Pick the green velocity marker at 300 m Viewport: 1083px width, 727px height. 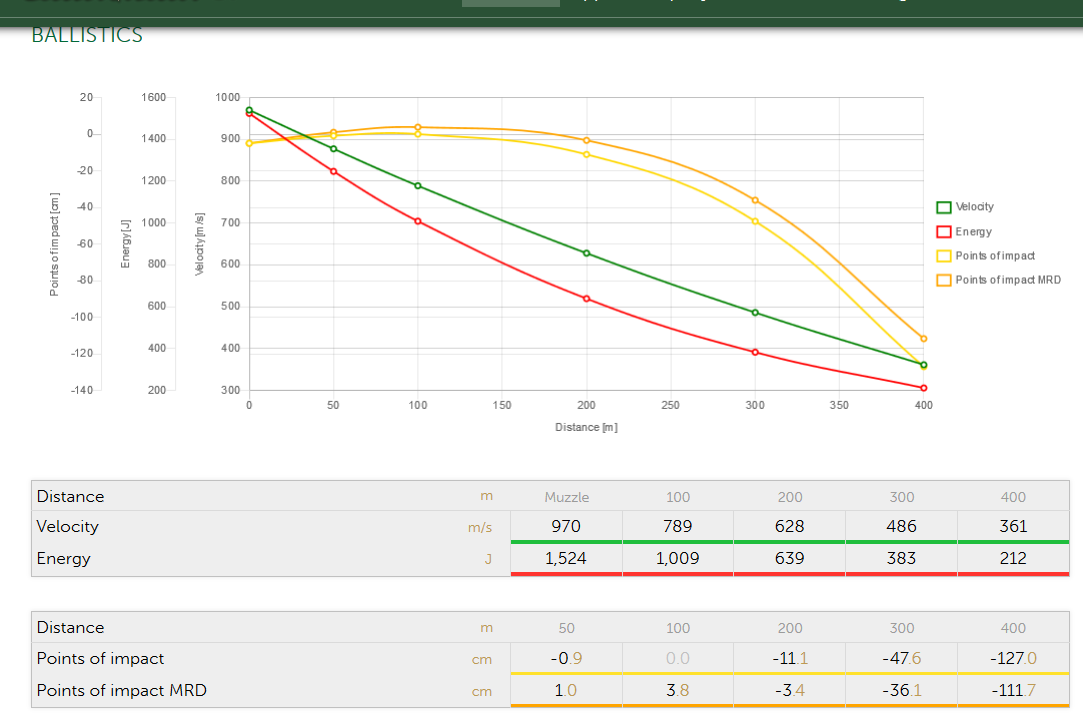pyautogui.click(x=755, y=313)
